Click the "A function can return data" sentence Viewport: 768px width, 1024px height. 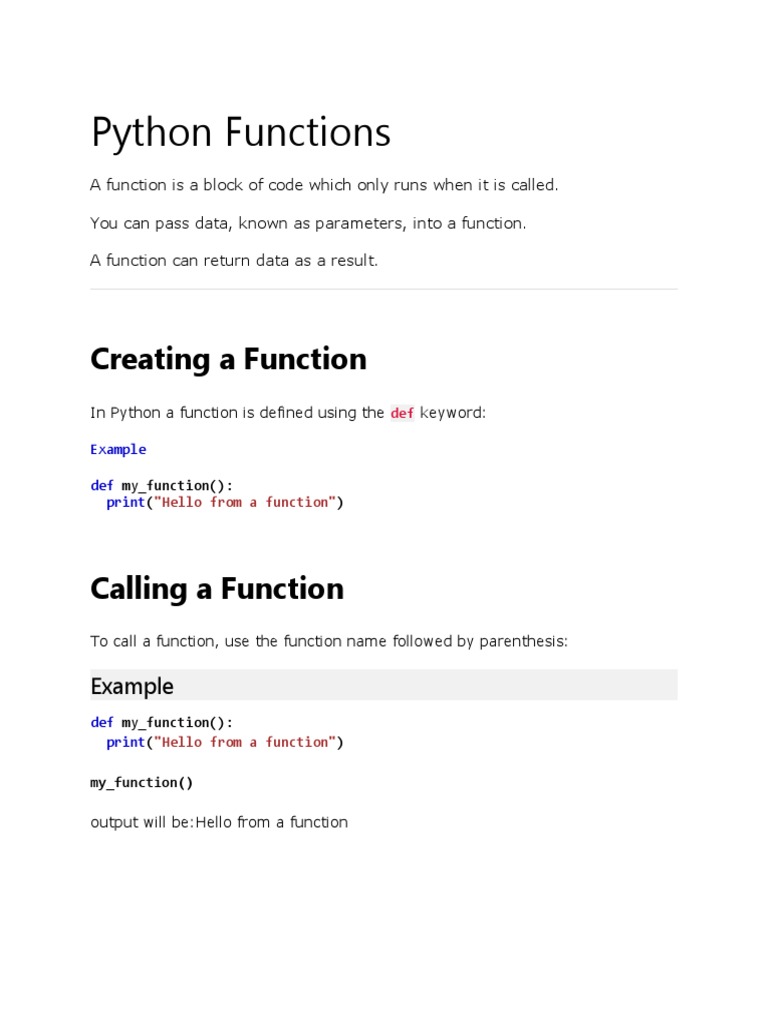click(234, 260)
